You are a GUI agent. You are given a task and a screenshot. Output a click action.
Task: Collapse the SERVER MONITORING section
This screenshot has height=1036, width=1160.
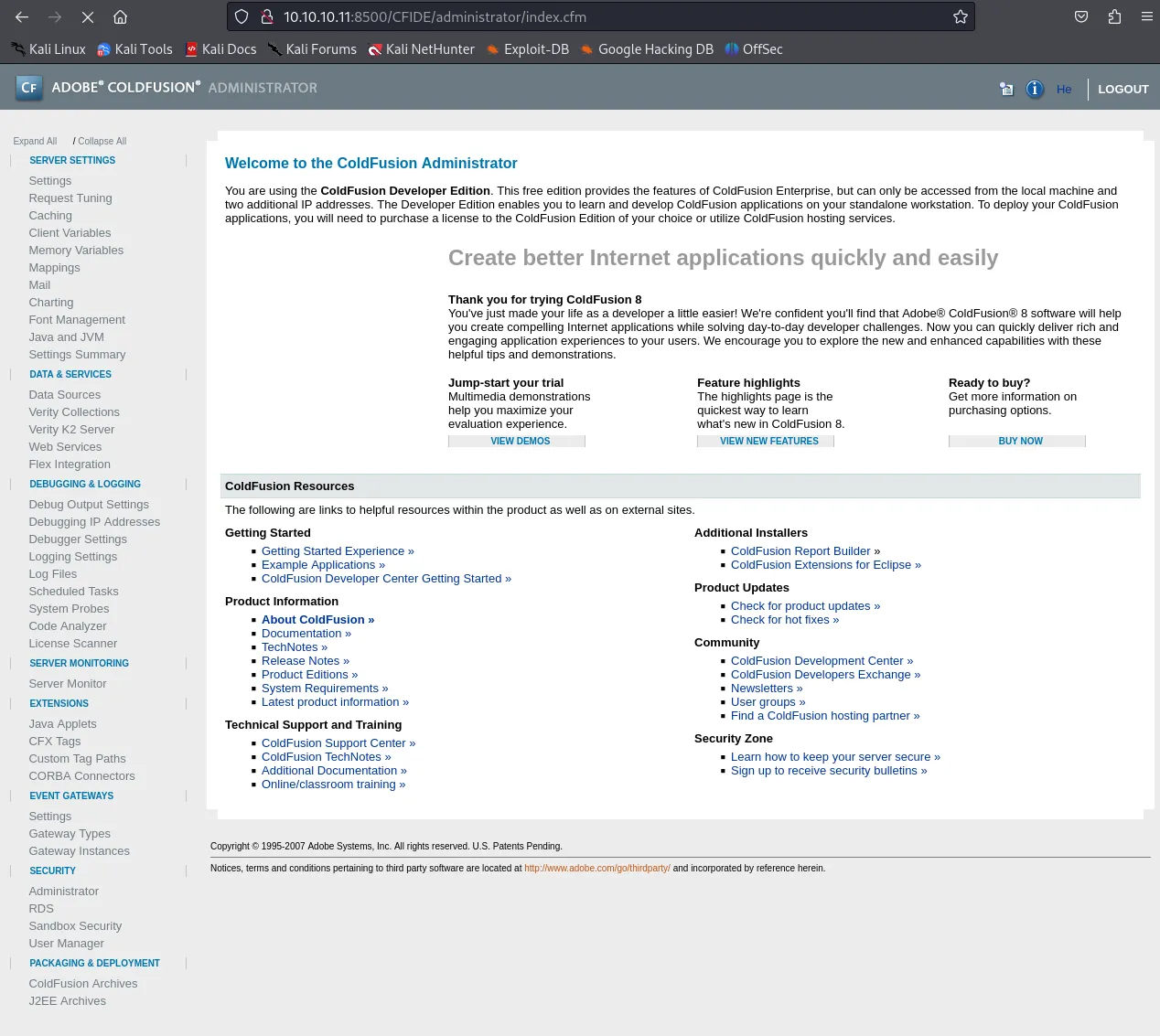click(79, 663)
